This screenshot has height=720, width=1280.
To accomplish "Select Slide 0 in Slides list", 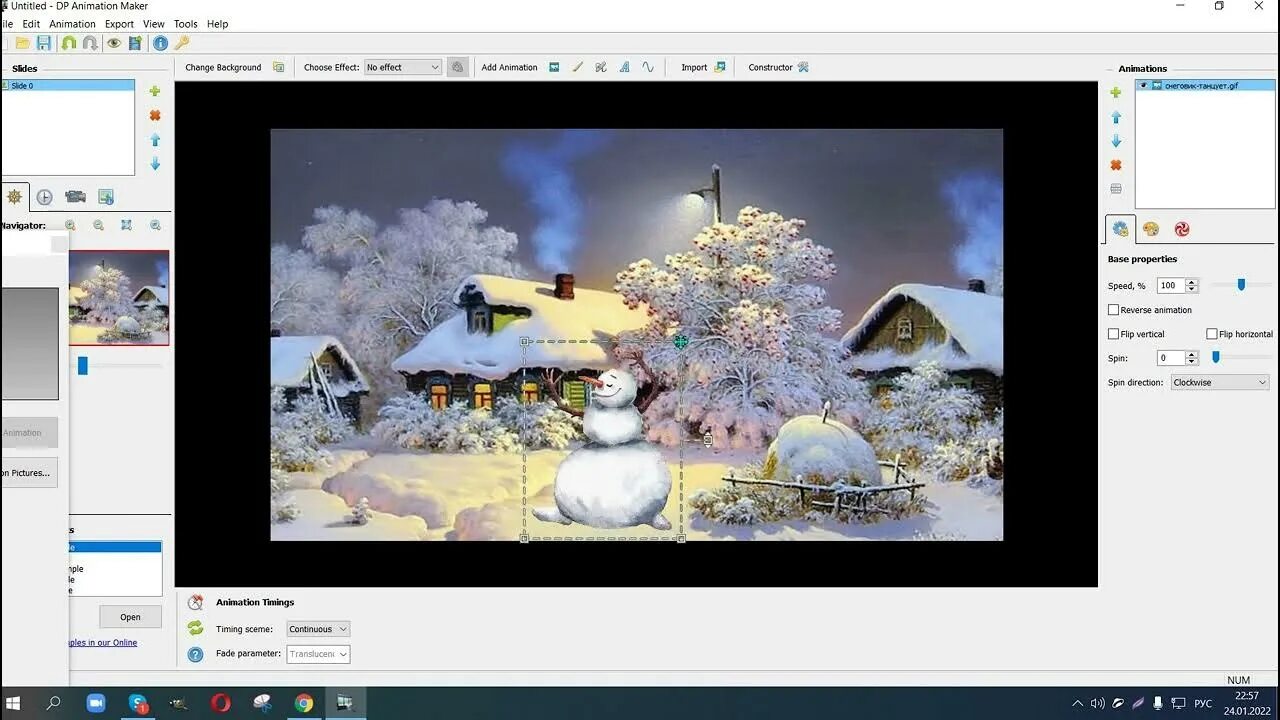I will click(68, 86).
